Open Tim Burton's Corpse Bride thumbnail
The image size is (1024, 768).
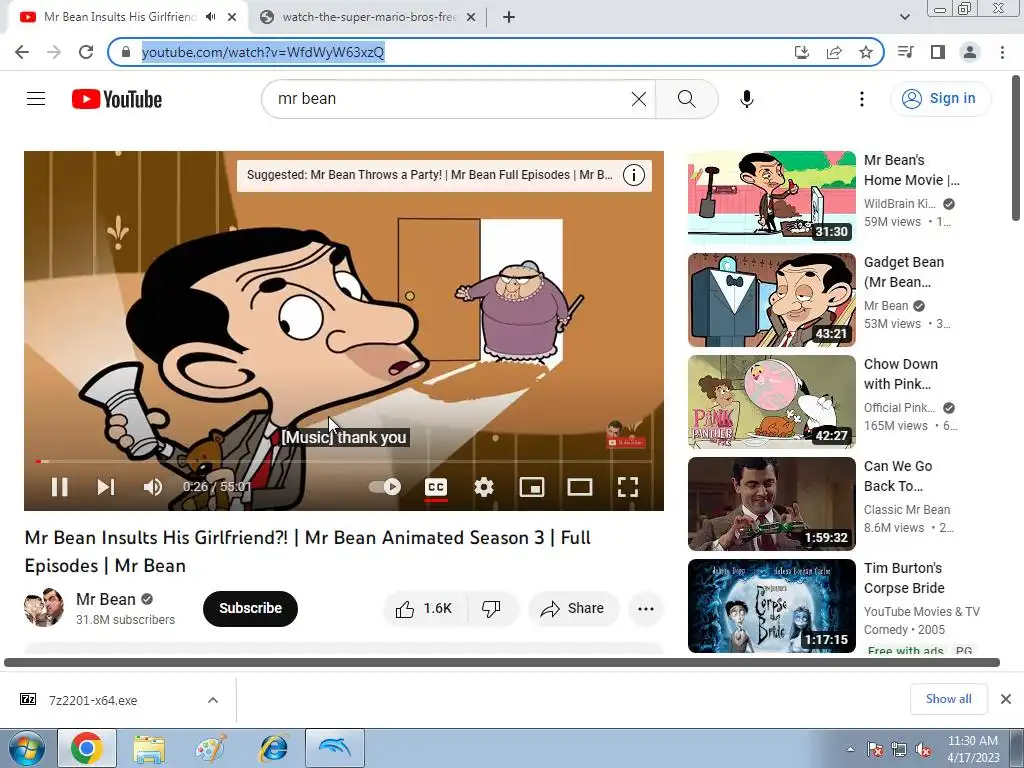[771, 605]
